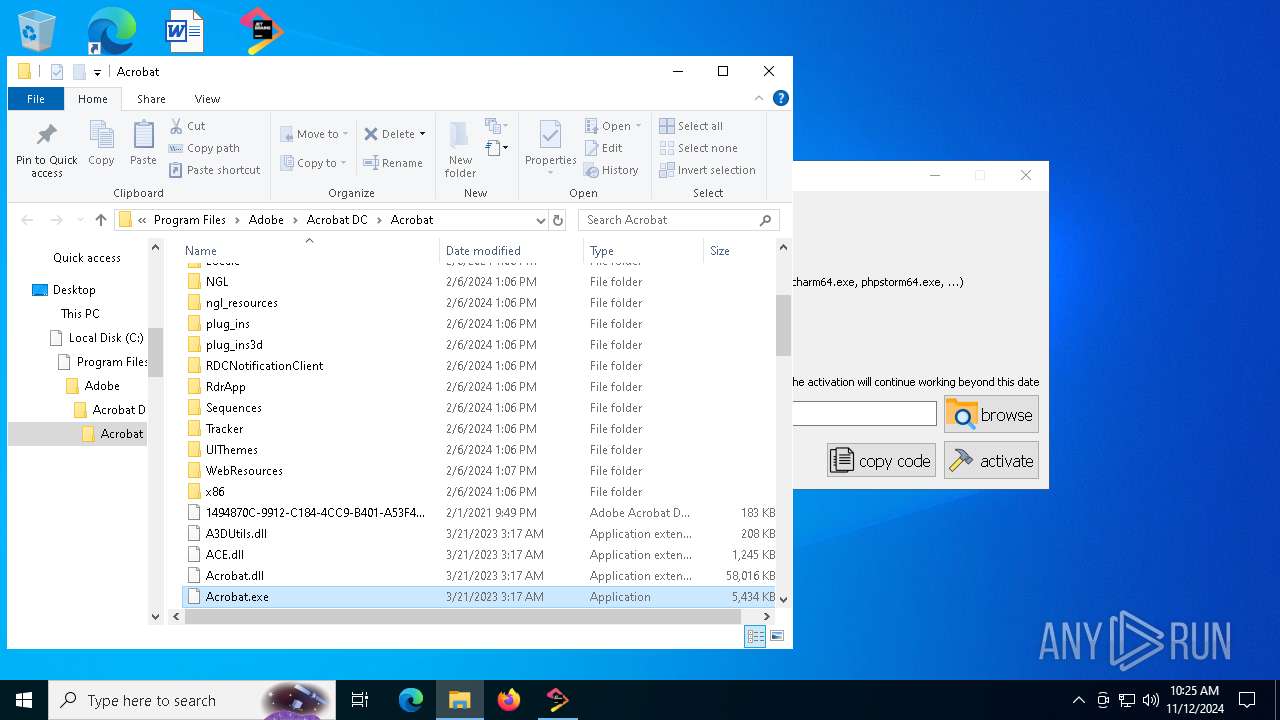The height and width of the screenshot is (720, 1280).
Task: Show hidden tray icons chevron
Action: (x=1078, y=700)
